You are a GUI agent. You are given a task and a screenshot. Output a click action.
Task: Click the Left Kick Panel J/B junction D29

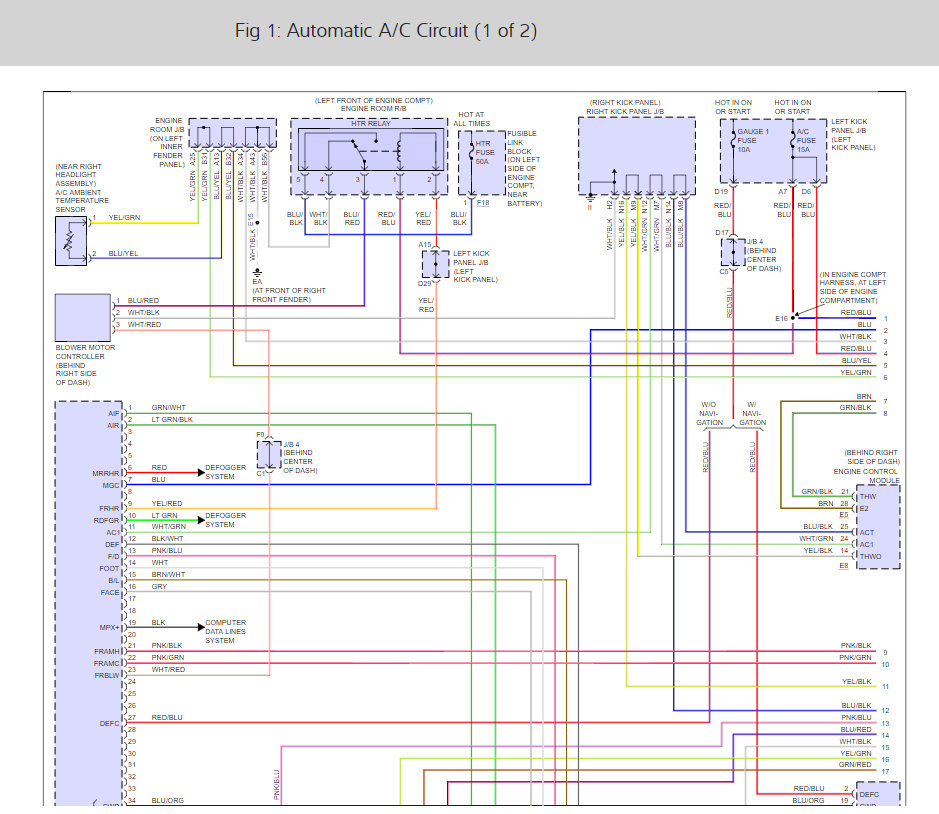pyautogui.click(x=435, y=264)
